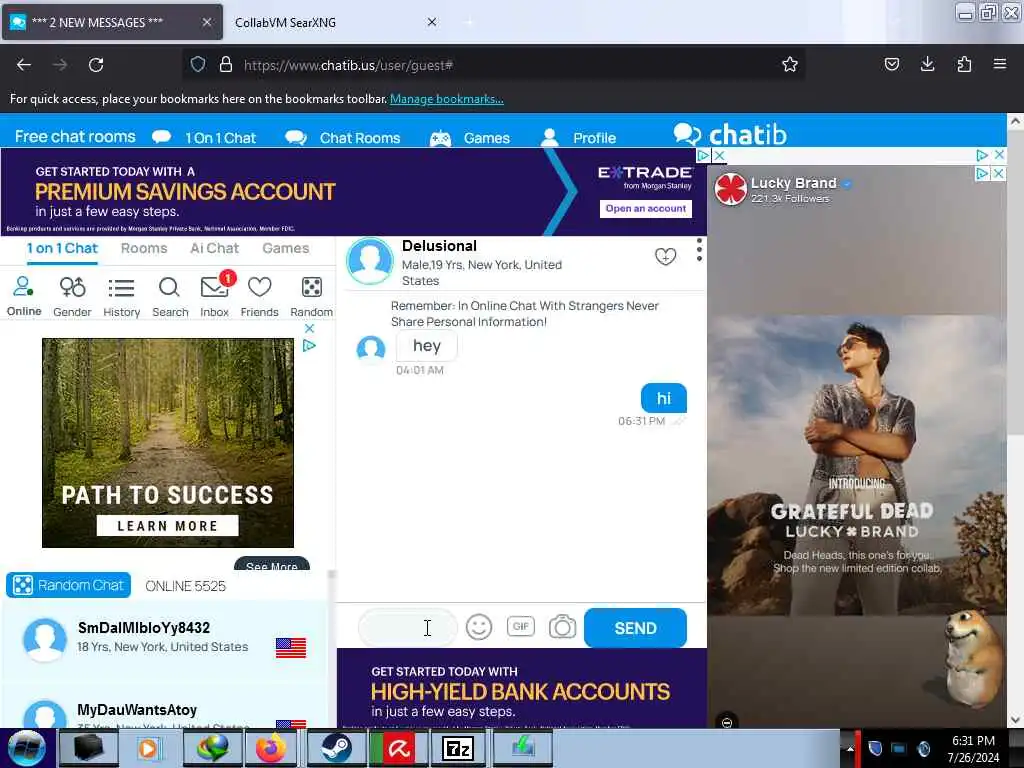Open the Firefox downloads panel
Screen dimensions: 1024x768
pyautogui.click(x=927, y=64)
